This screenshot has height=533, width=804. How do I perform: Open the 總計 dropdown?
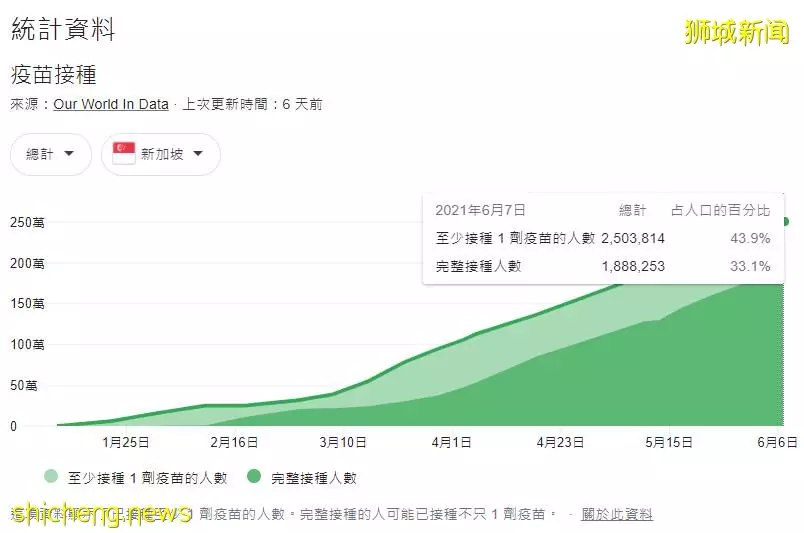(51, 154)
